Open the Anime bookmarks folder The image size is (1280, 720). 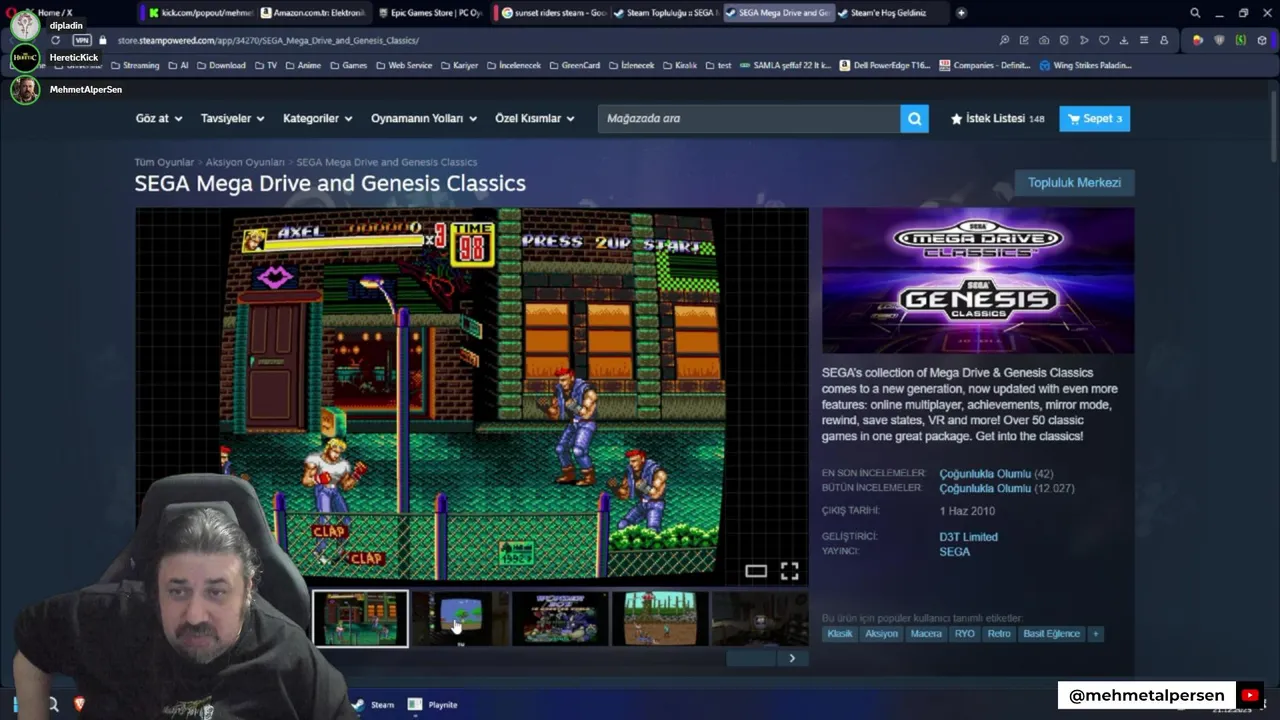[303, 65]
